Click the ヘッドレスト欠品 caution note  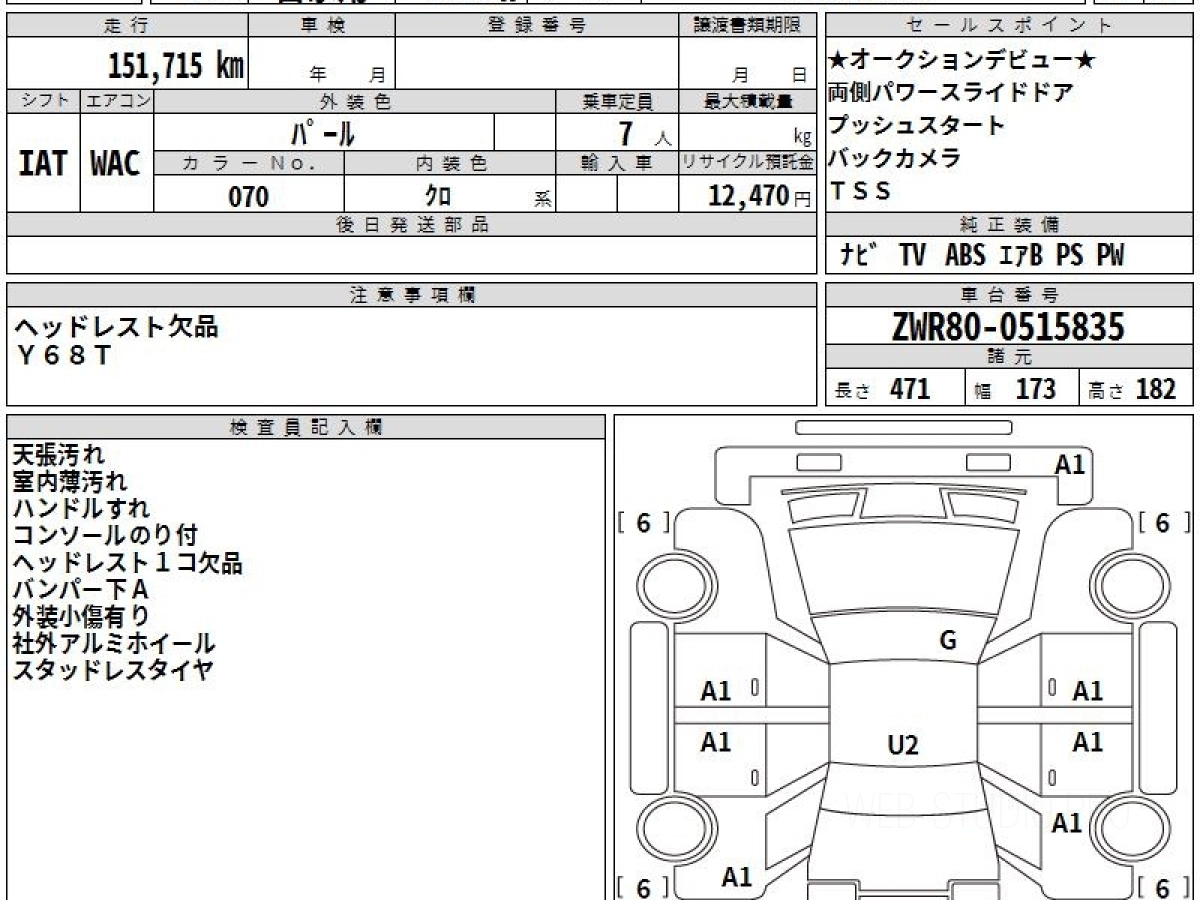(115, 326)
